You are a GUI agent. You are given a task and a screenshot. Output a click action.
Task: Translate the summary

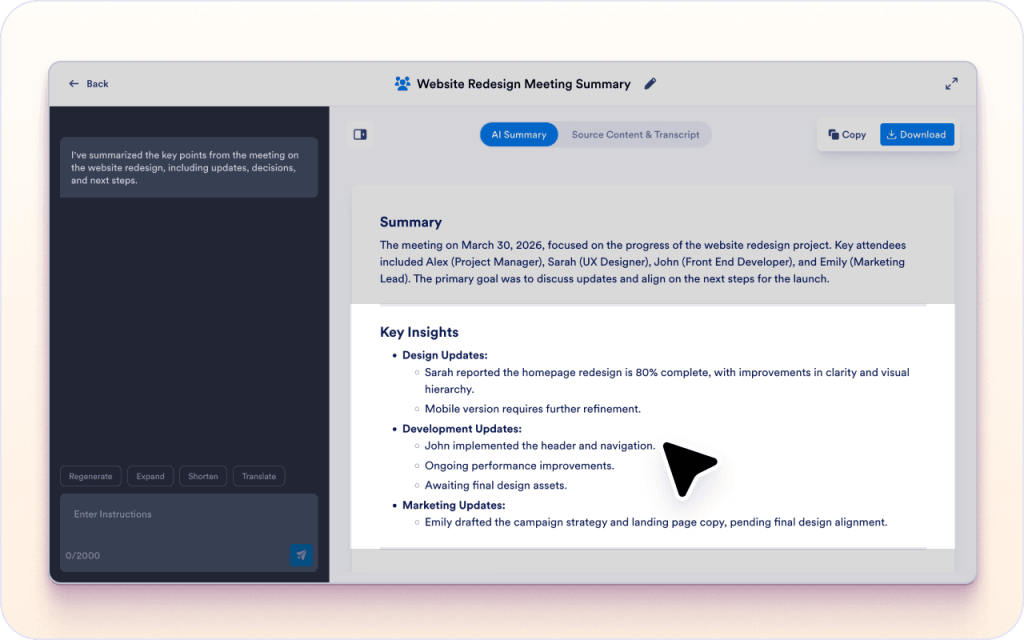258,476
